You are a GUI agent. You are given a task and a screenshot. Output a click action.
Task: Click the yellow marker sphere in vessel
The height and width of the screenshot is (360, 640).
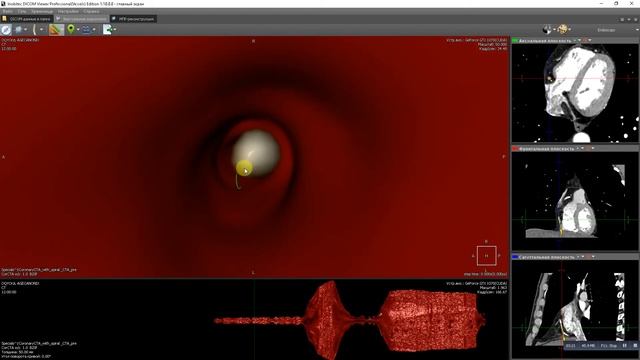pyautogui.click(x=244, y=167)
